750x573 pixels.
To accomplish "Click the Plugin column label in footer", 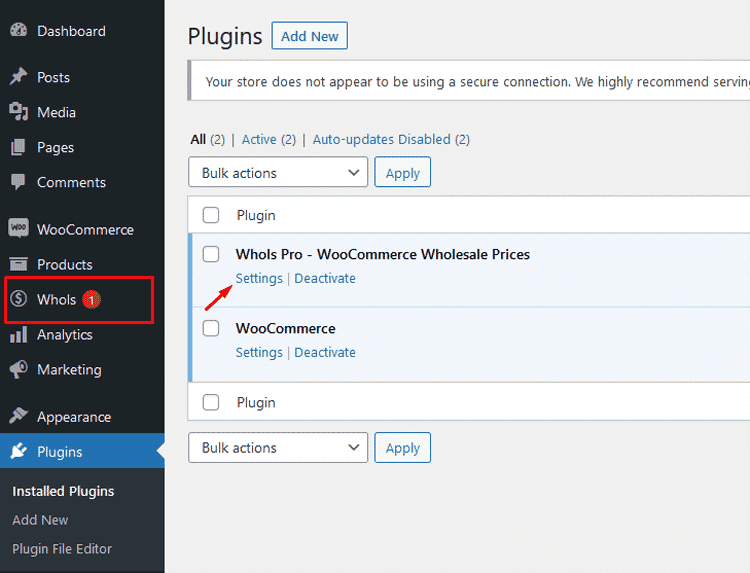I will 256,403.
